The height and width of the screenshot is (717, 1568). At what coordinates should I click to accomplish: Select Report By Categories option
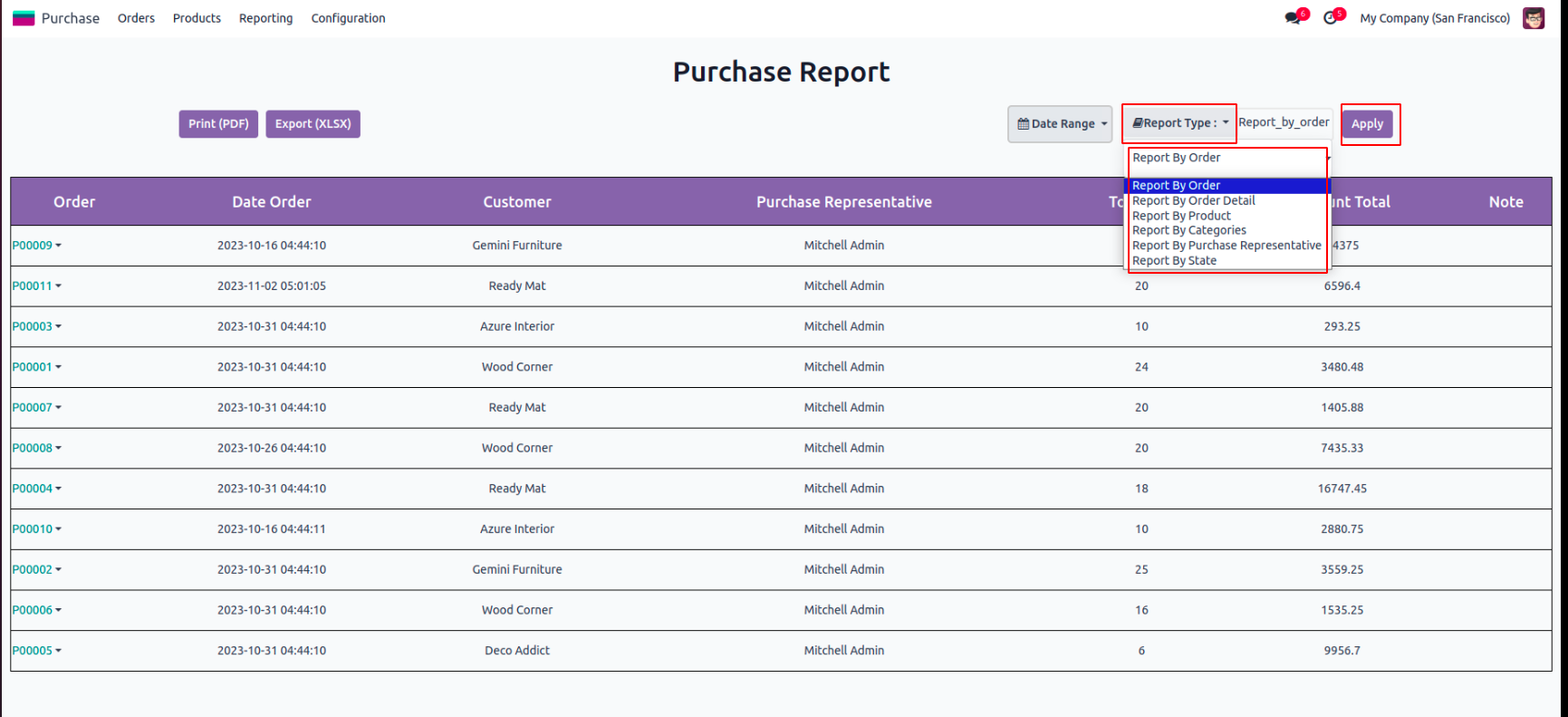pos(1188,230)
